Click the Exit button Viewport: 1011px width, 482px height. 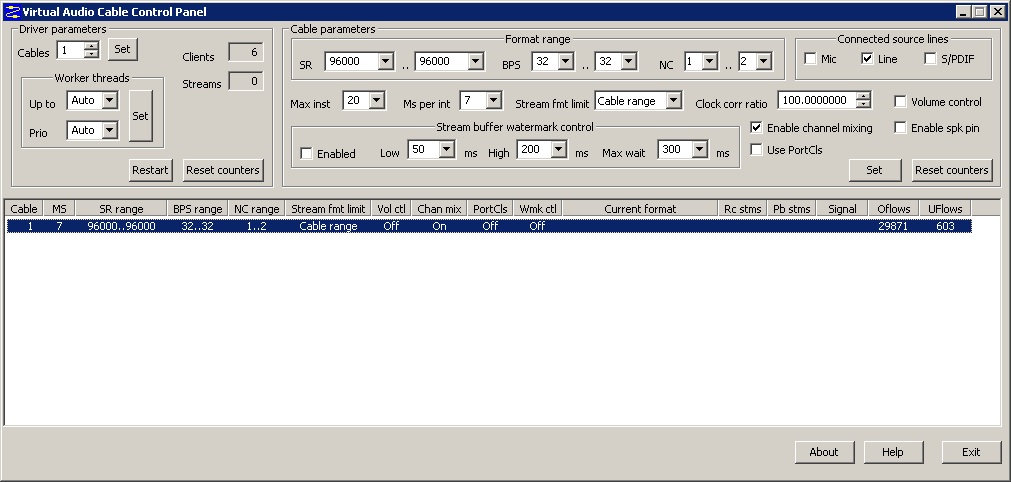[x=971, y=452]
